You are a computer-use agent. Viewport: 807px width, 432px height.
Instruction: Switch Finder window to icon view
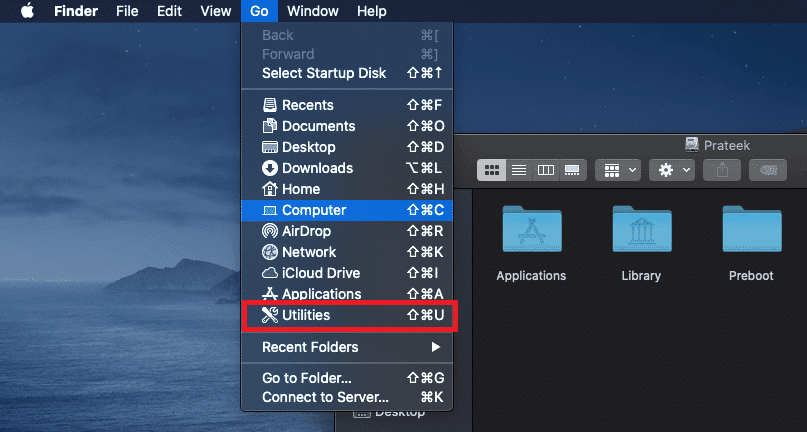[x=492, y=170]
